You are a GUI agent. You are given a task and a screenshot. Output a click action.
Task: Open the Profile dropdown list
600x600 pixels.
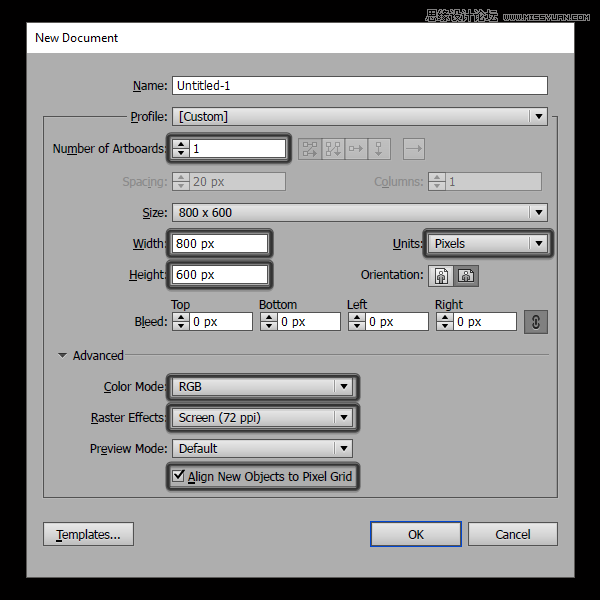click(360, 117)
